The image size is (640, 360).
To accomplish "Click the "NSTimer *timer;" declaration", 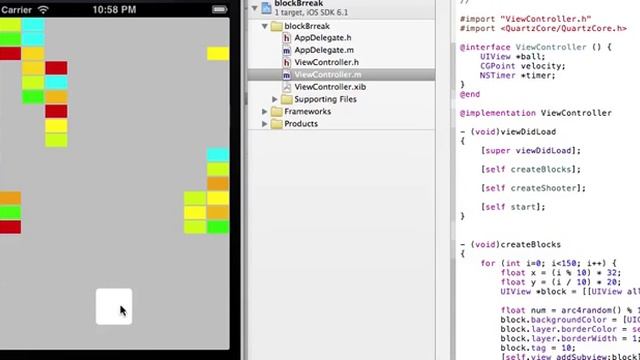I will pyautogui.click(x=518, y=76).
